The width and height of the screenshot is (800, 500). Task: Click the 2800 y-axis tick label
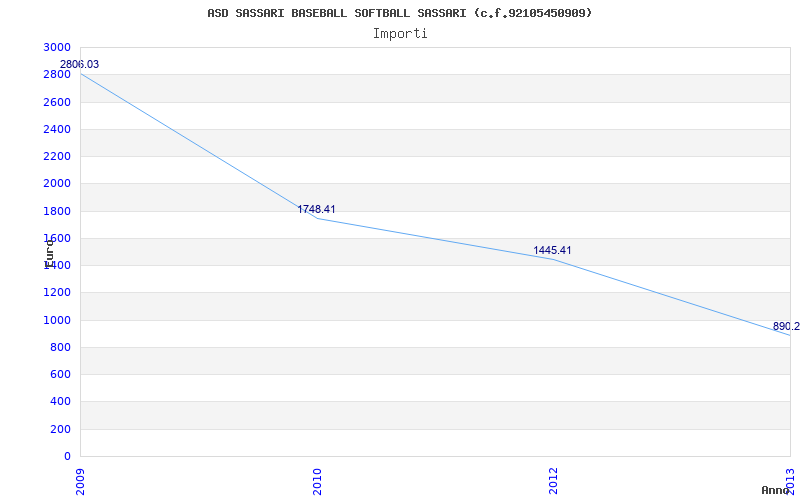point(57,74)
